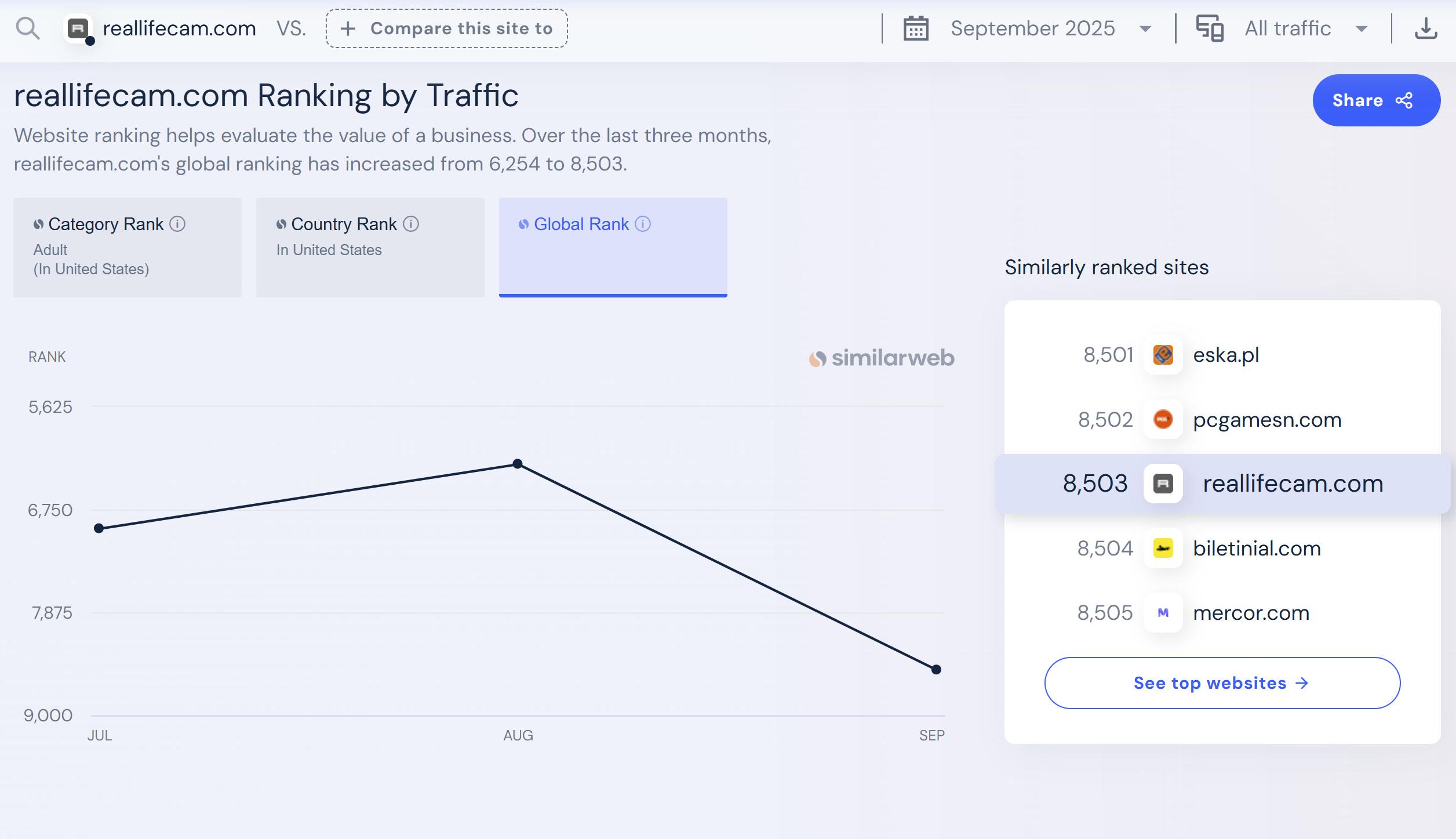
Task: Click the calendar icon beside September 2025
Action: point(916,28)
